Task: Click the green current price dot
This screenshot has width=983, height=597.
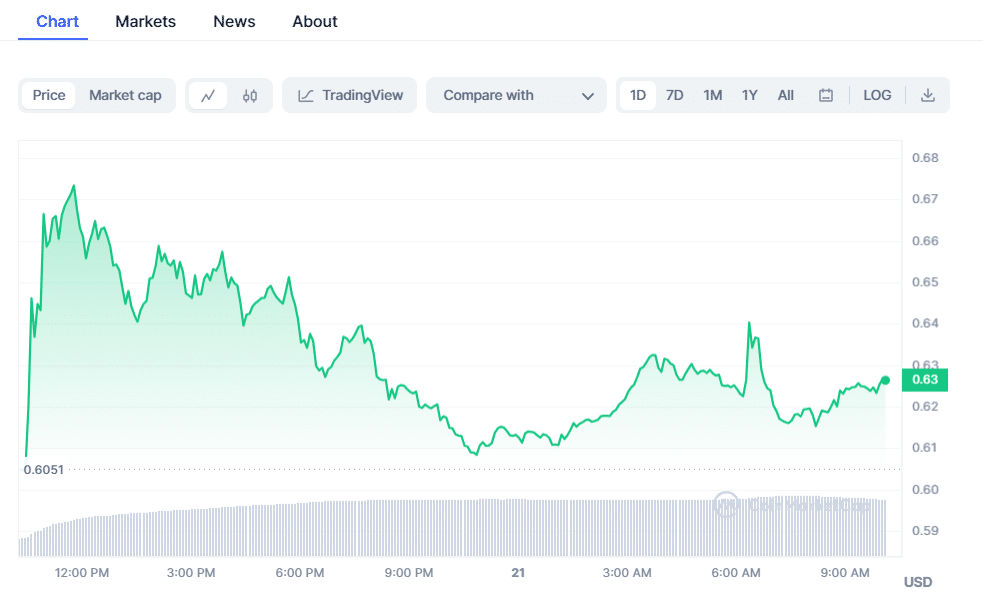Action: point(885,380)
